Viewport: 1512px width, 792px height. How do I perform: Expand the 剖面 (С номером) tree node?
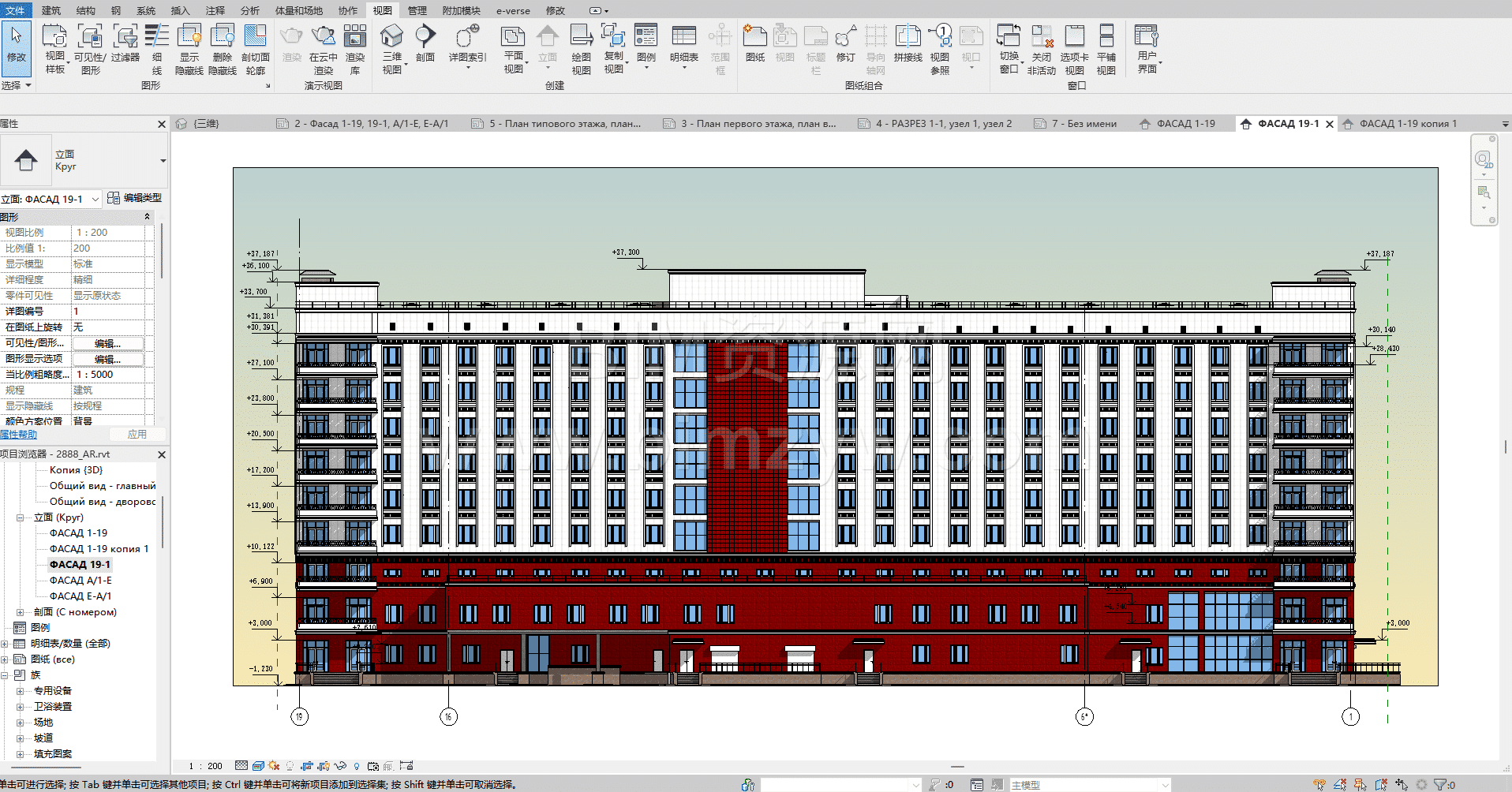pos(21,612)
